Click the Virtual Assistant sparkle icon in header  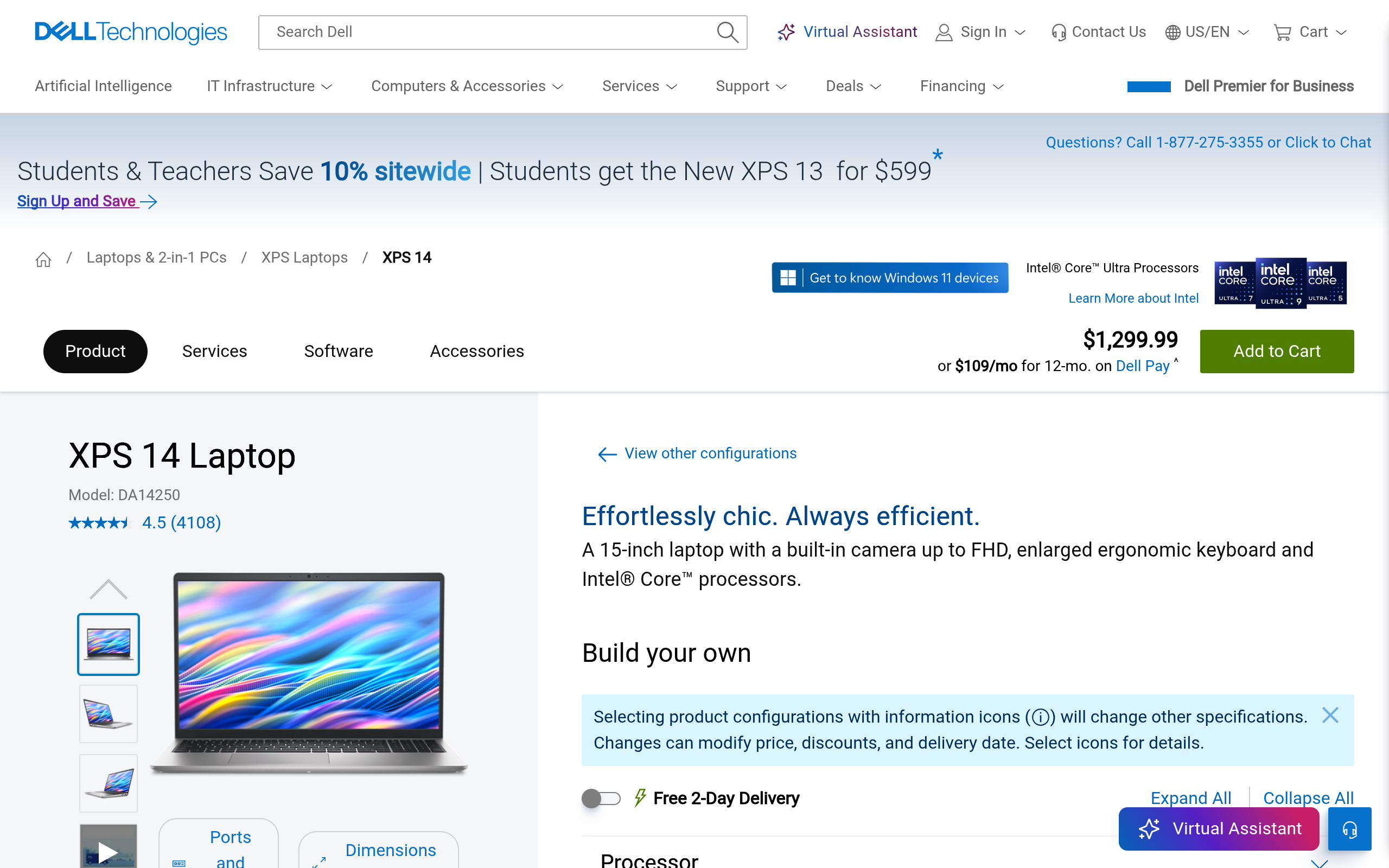(786, 32)
